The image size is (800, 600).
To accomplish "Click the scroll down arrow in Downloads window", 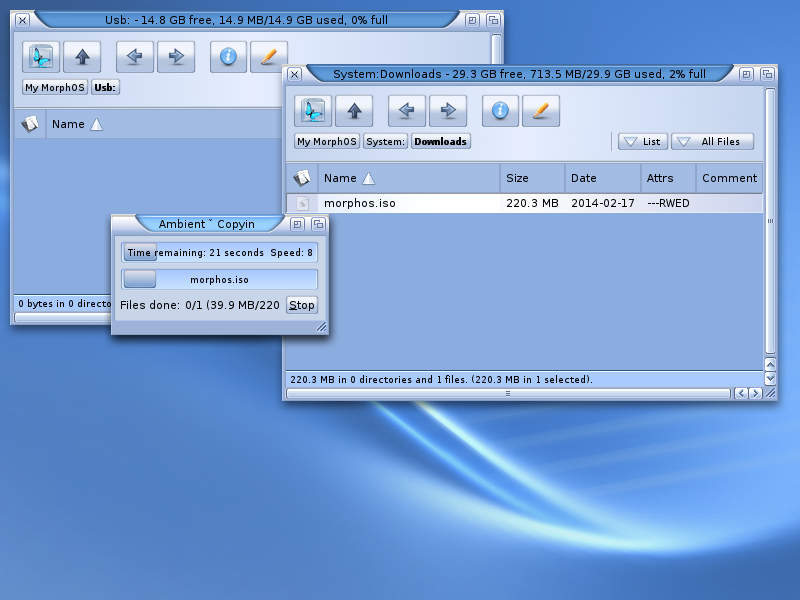I will [x=770, y=378].
